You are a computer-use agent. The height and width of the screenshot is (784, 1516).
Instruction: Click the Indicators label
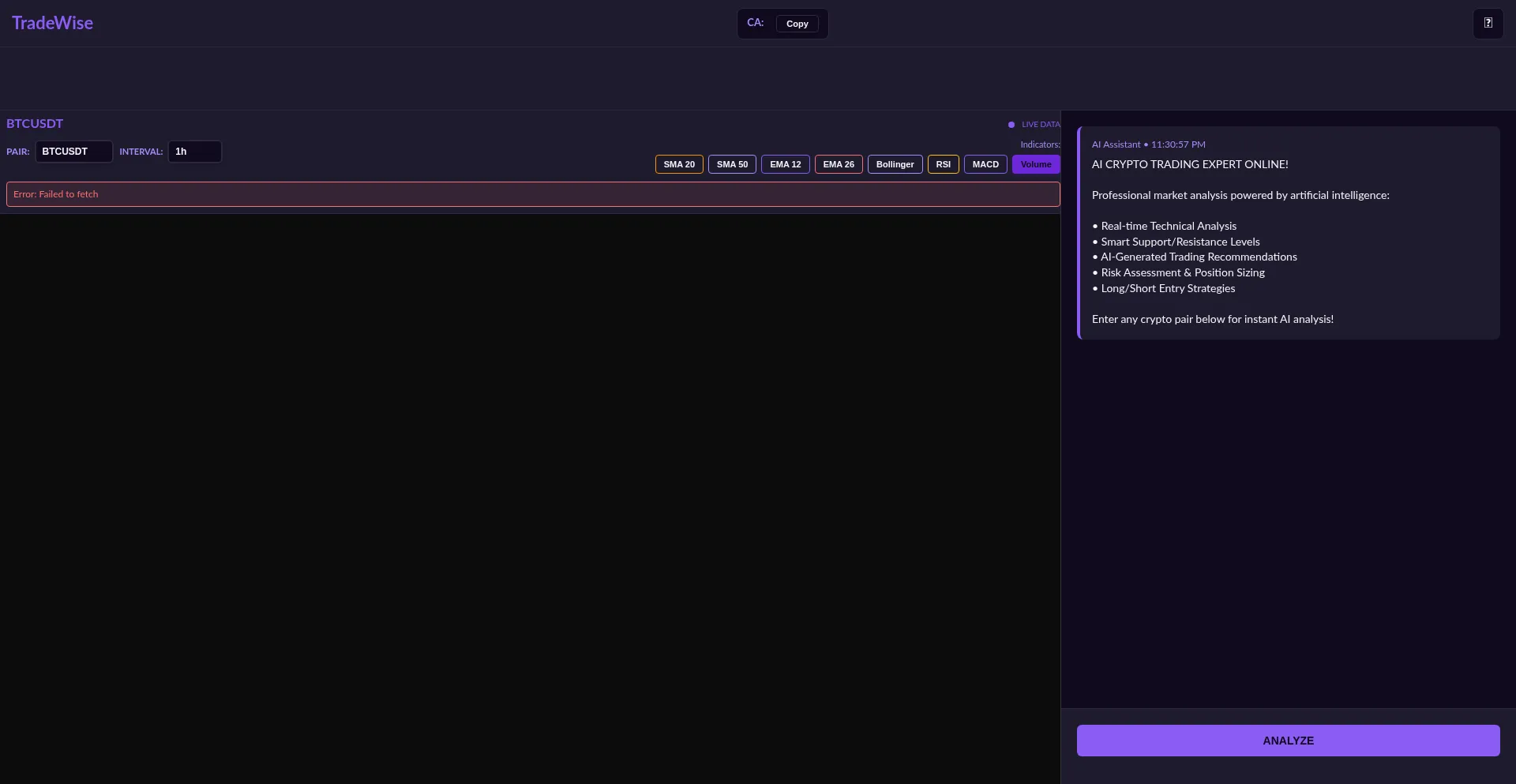pyautogui.click(x=1040, y=144)
